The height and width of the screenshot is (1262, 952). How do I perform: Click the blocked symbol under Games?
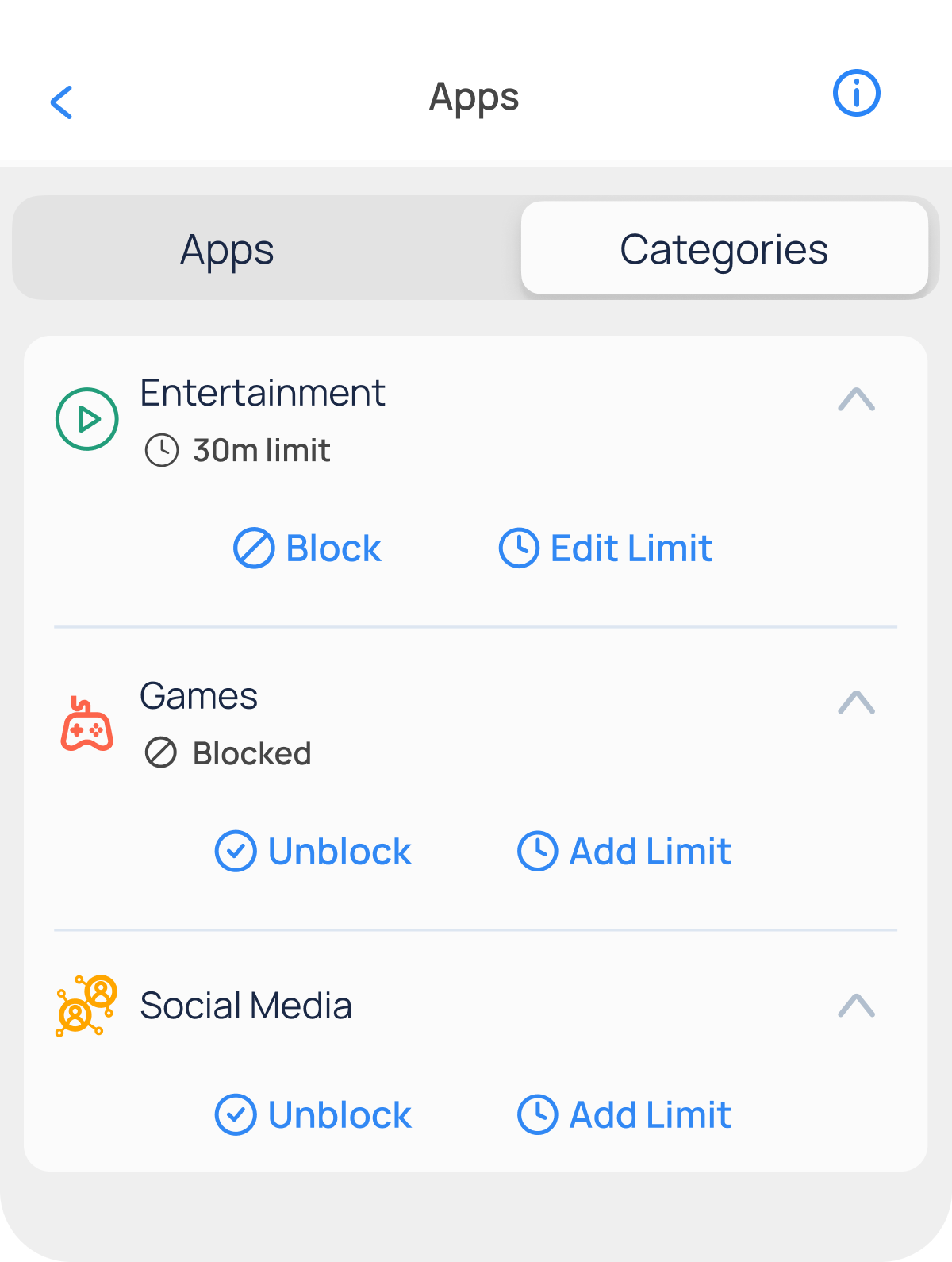(161, 752)
